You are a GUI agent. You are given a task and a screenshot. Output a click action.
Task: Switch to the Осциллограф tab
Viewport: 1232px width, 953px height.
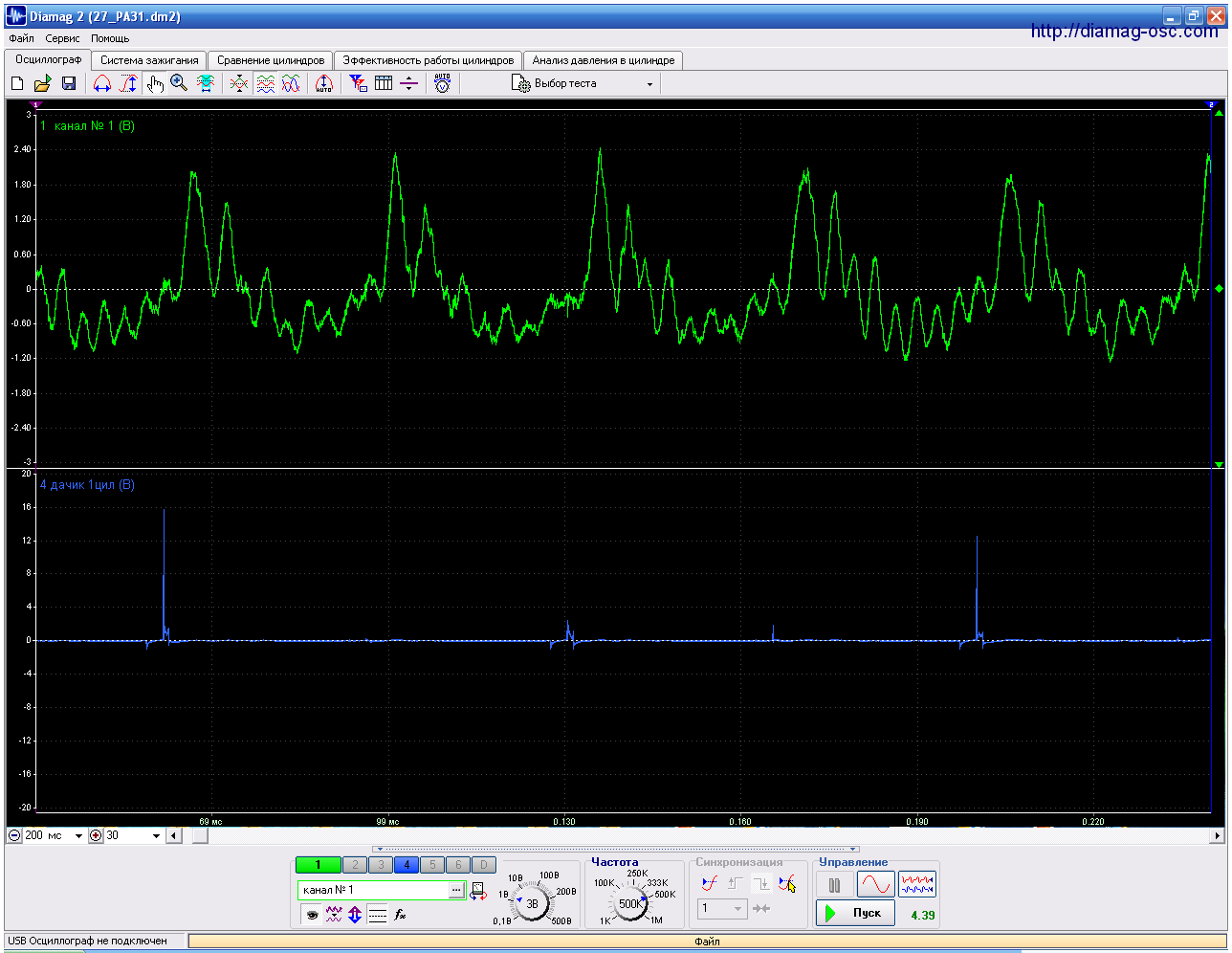tap(48, 59)
